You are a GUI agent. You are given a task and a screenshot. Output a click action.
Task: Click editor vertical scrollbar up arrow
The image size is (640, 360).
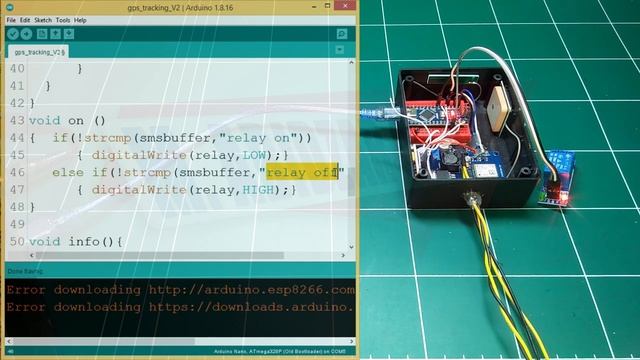[351, 62]
